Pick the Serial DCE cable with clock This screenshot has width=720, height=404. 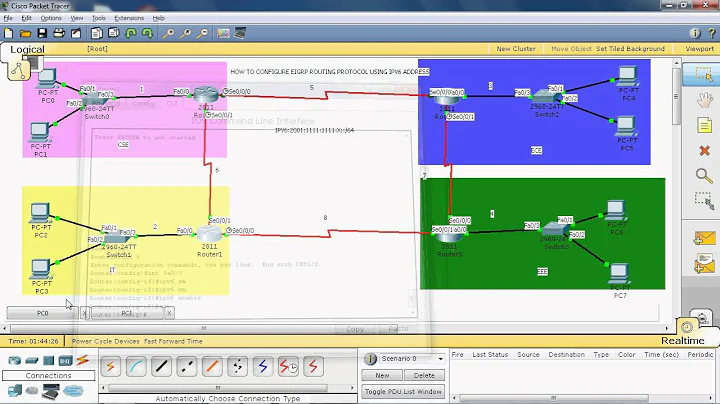coord(288,366)
